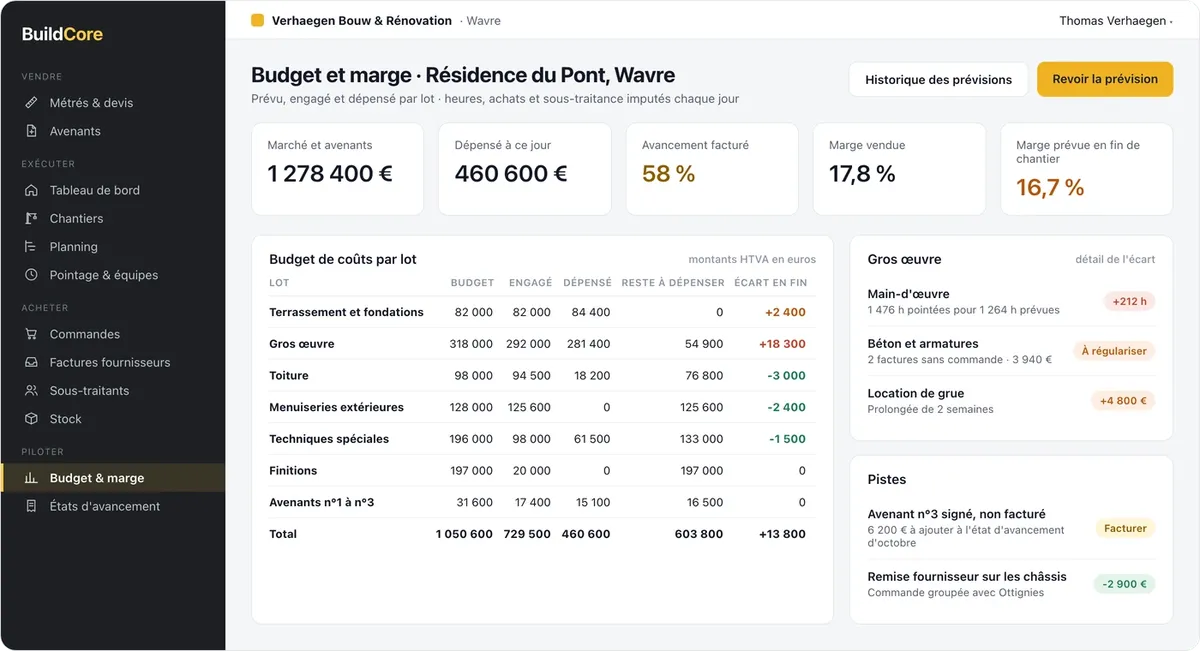Screen dimensions: 1200x651
Task: Click the Commandes cart icon
Action: tap(31, 334)
